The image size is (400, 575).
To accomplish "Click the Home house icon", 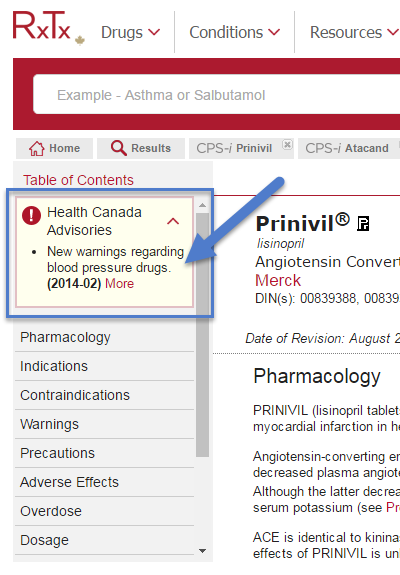I will [x=37, y=149].
